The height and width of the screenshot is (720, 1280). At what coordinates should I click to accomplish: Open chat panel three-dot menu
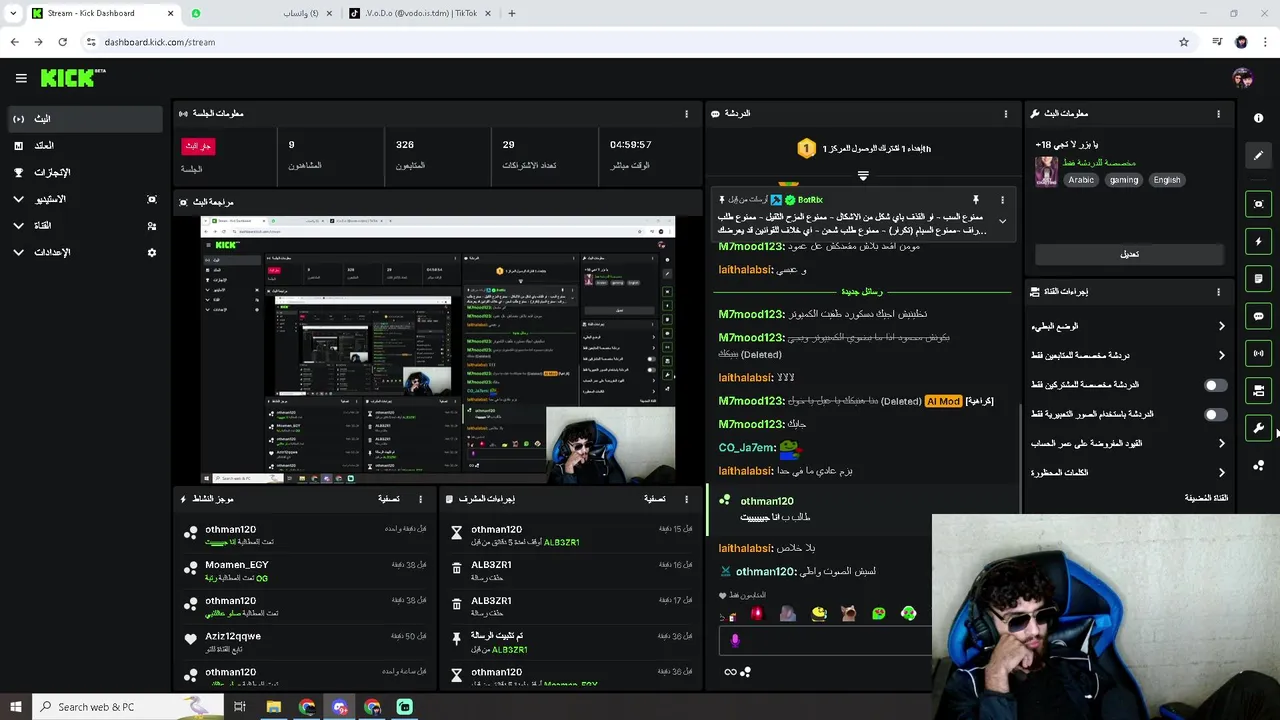click(1006, 114)
